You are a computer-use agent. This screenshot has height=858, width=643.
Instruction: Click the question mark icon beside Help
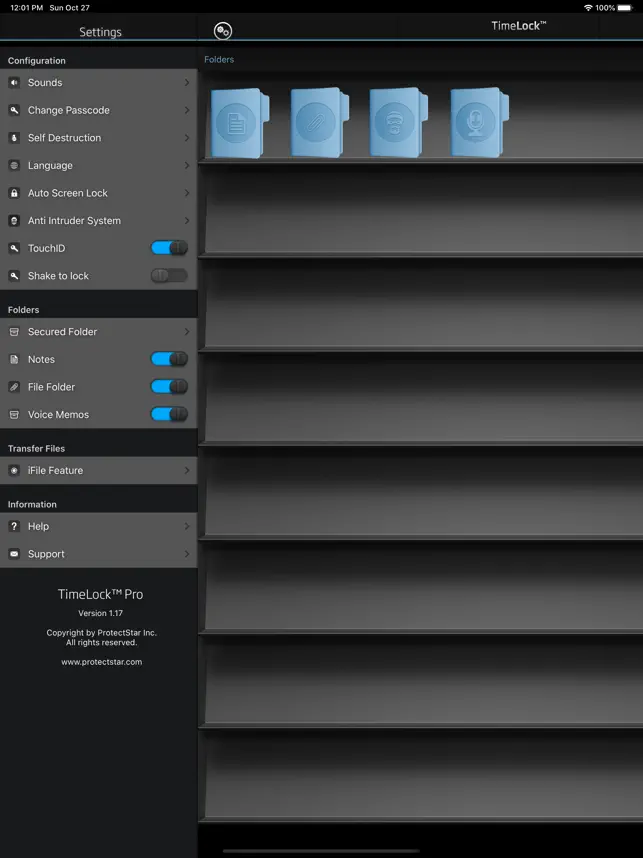(x=14, y=526)
